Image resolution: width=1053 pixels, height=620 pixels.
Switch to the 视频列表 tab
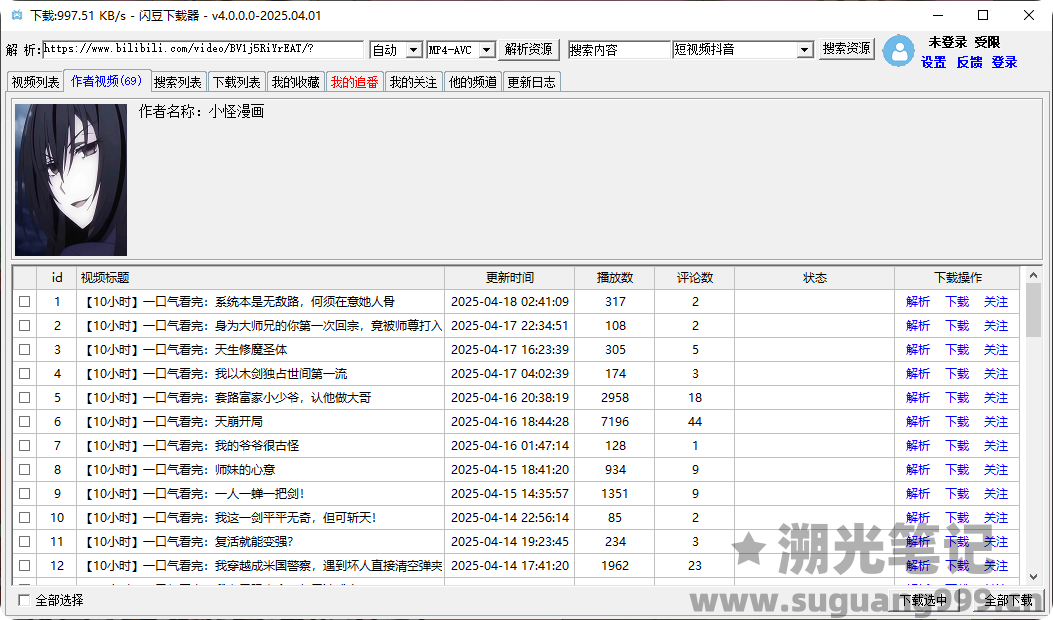(36, 82)
